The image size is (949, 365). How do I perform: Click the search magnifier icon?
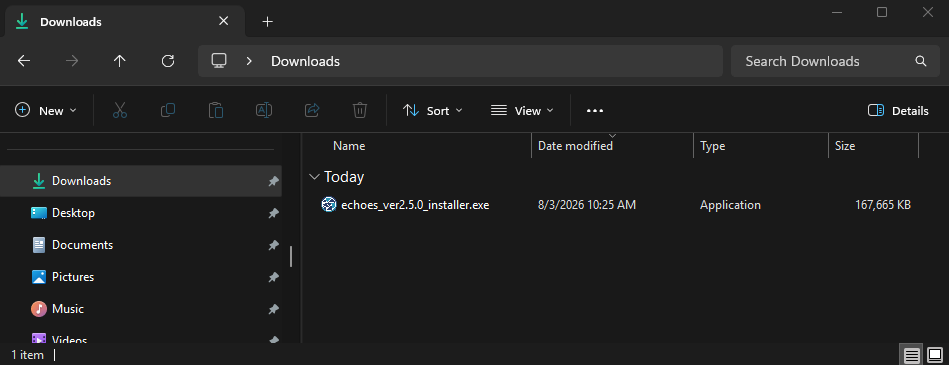(x=921, y=61)
